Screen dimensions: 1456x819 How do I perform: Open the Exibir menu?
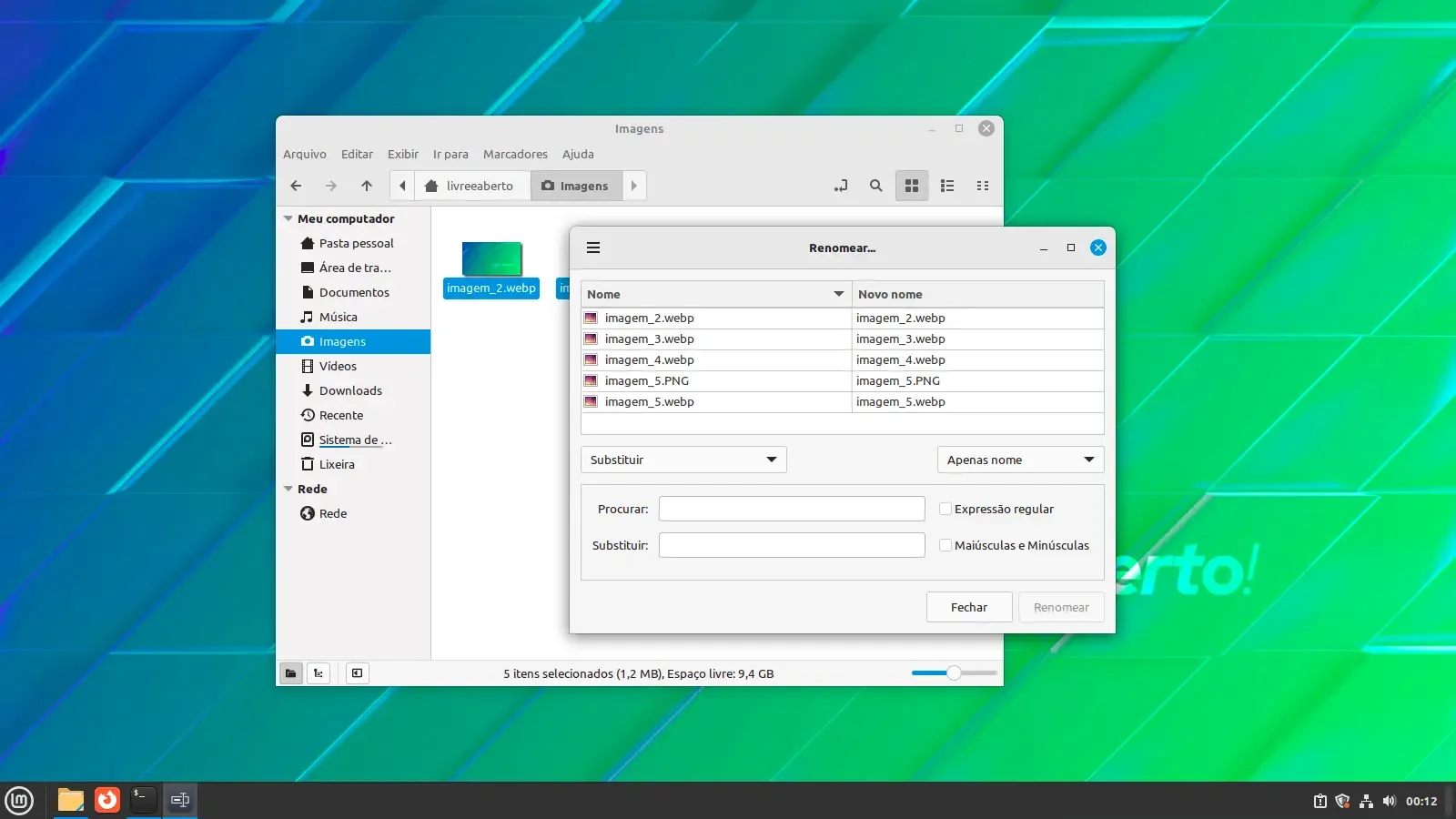point(403,154)
